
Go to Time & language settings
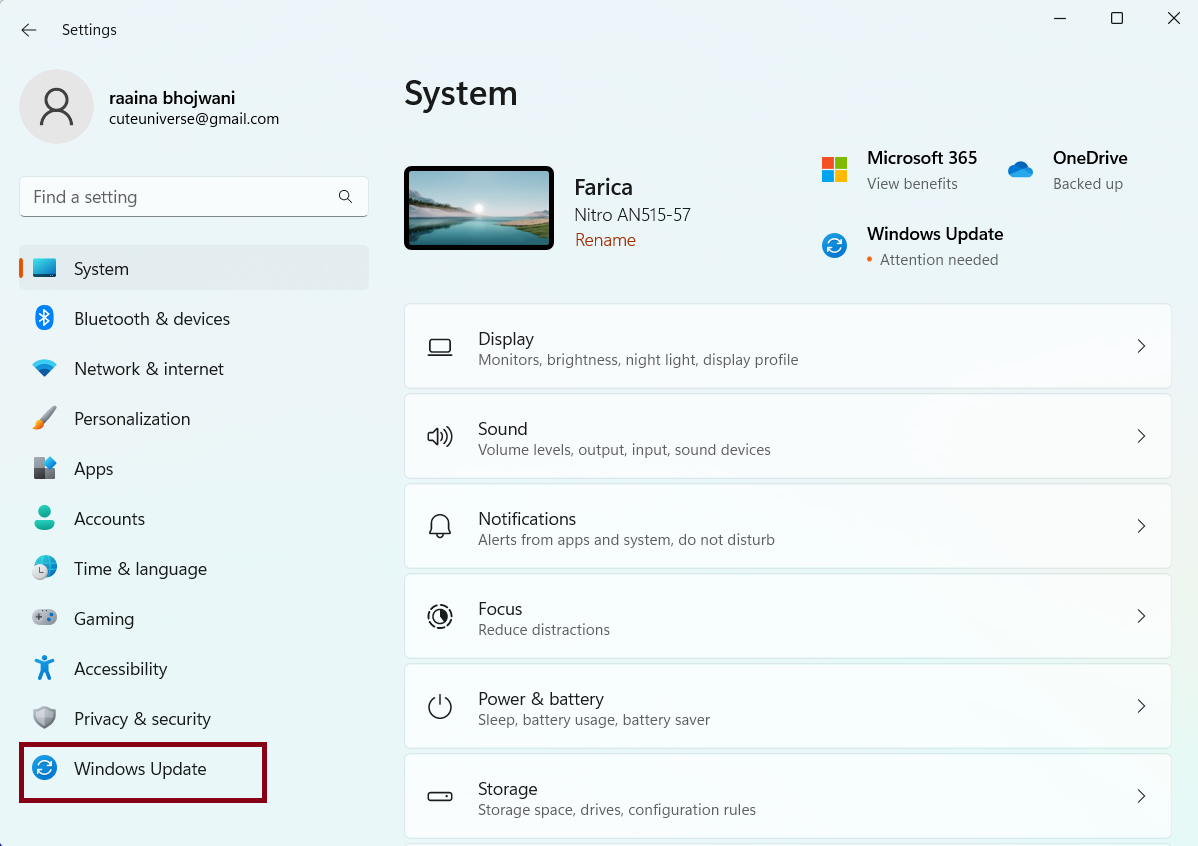pyautogui.click(x=140, y=569)
